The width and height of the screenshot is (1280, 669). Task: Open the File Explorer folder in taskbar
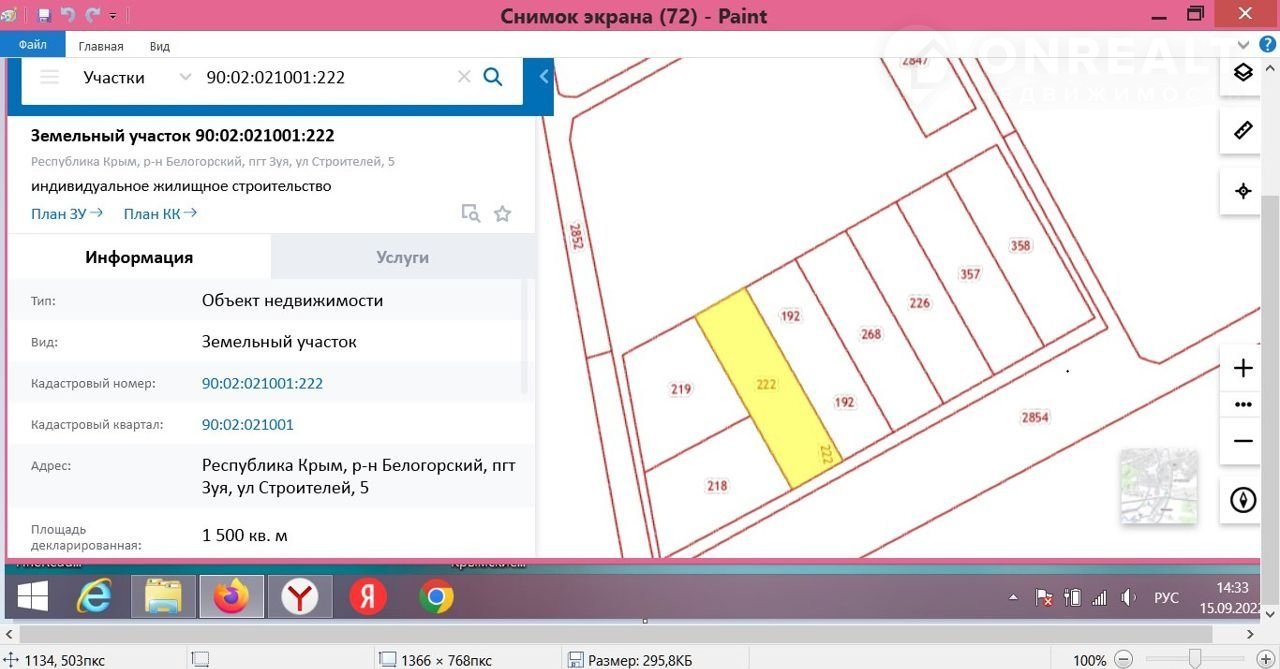click(x=163, y=597)
